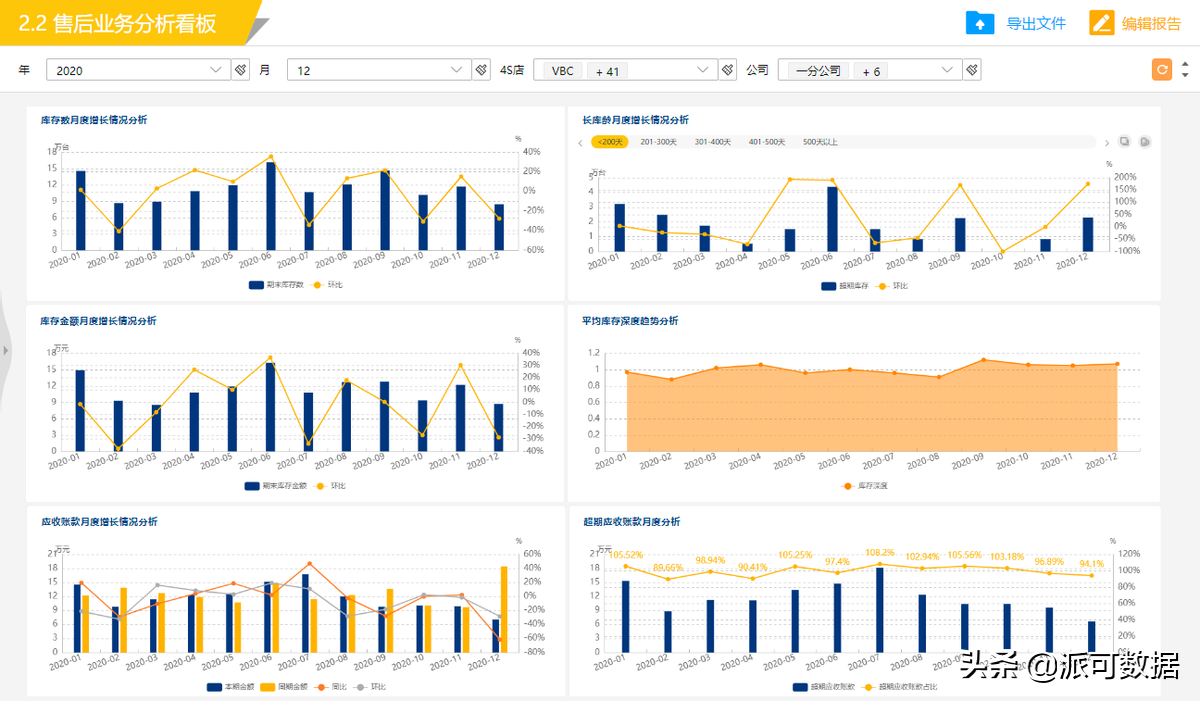The image size is (1200, 701).
Task: Toggle 环比 legend in the 长库龄 chart
Action: pyautogui.click(x=892, y=286)
